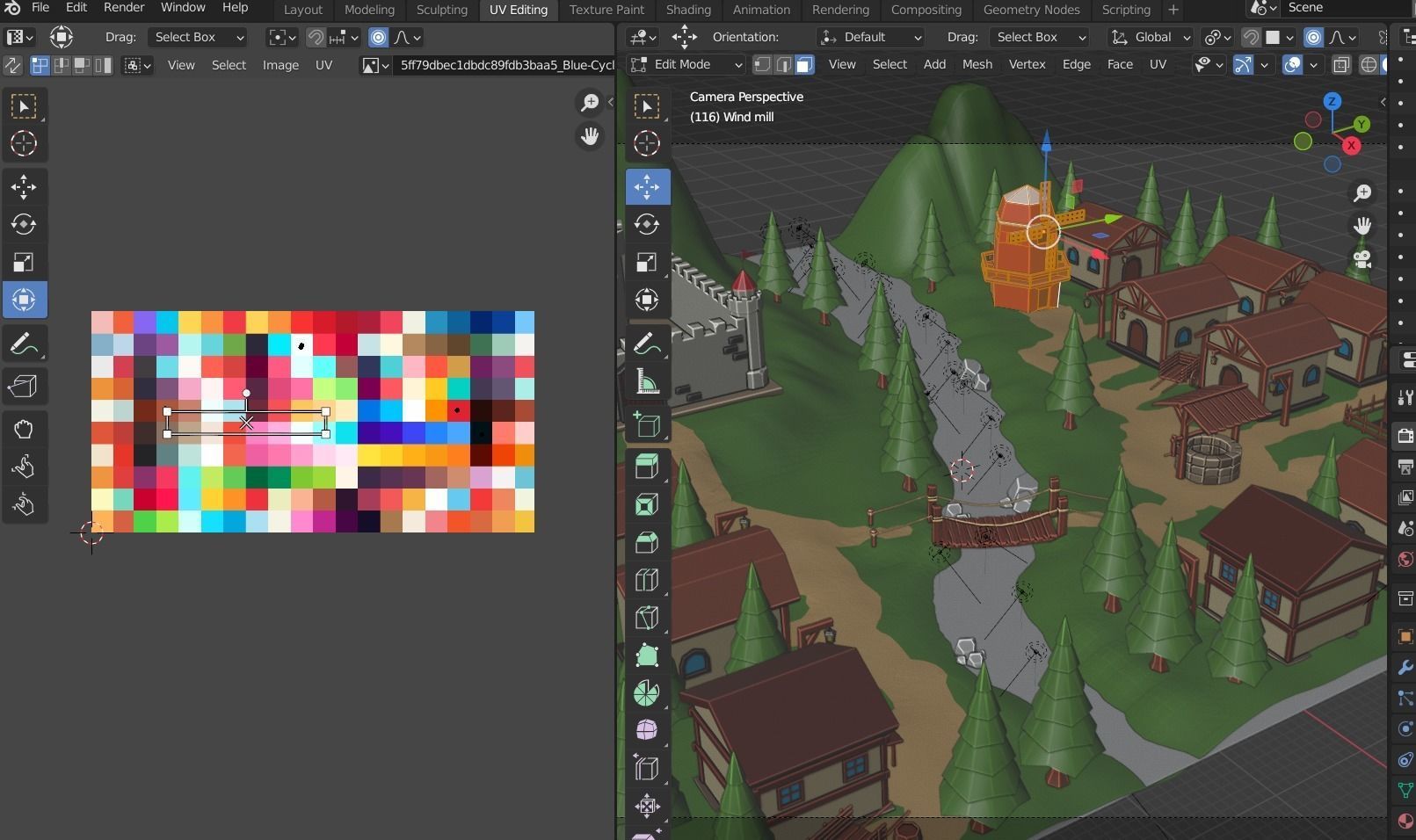The width and height of the screenshot is (1416, 840).
Task: Toggle camera view button in the 3D viewport
Action: (1362, 260)
